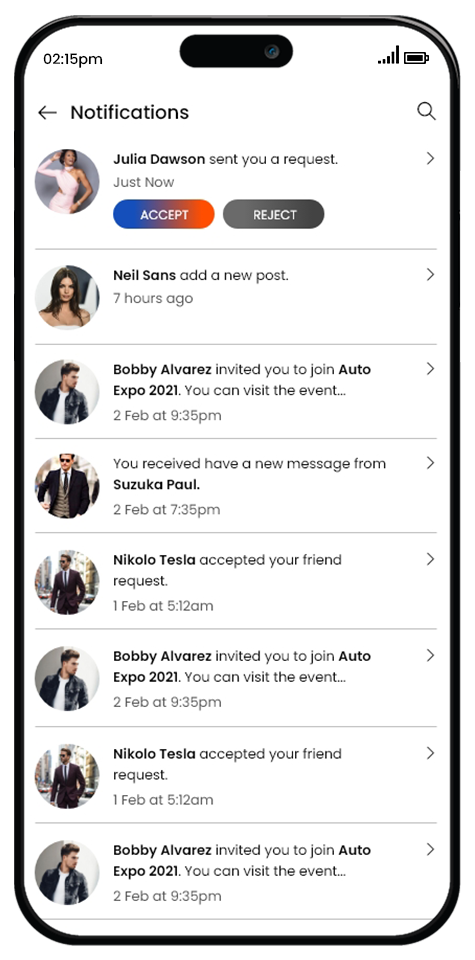Open search with the magnifier icon
The image size is (475, 960).
[x=426, y=111]
